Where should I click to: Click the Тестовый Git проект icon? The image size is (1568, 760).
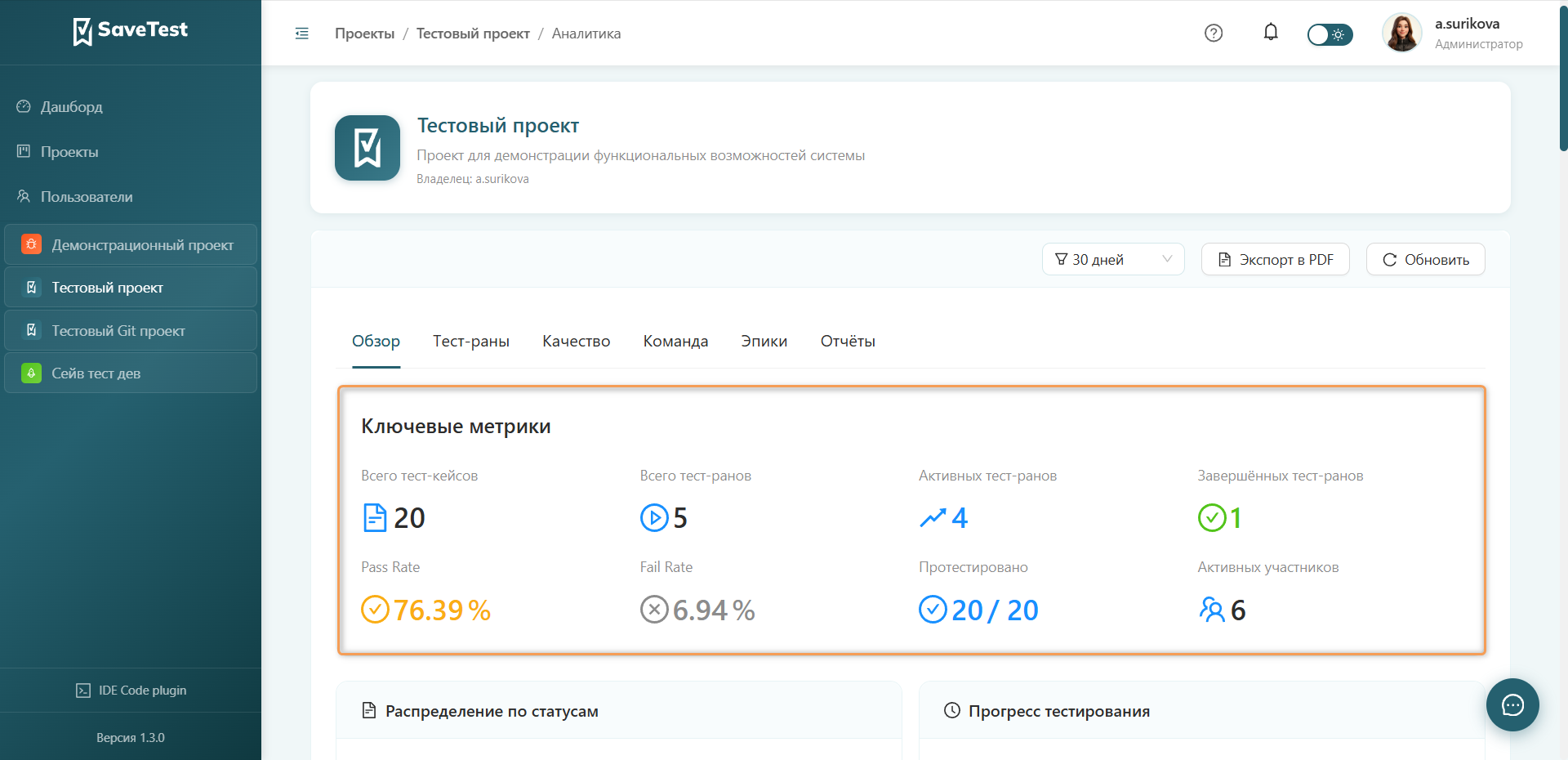click(x=31, y=330)
